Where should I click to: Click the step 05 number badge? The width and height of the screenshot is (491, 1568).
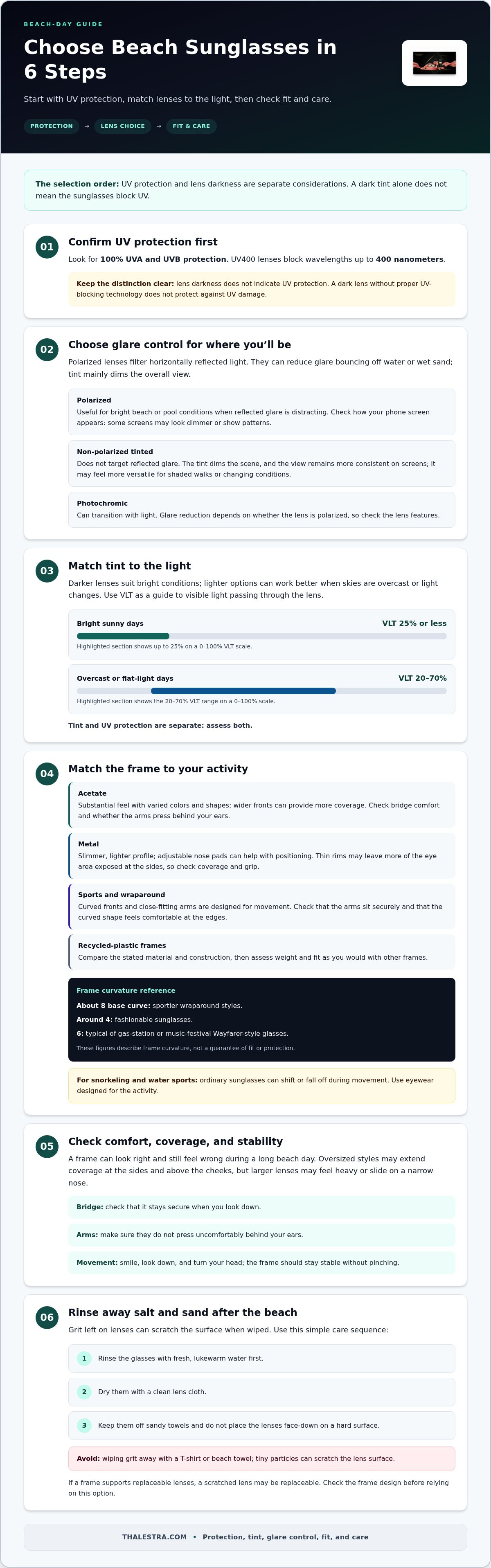47,1146
